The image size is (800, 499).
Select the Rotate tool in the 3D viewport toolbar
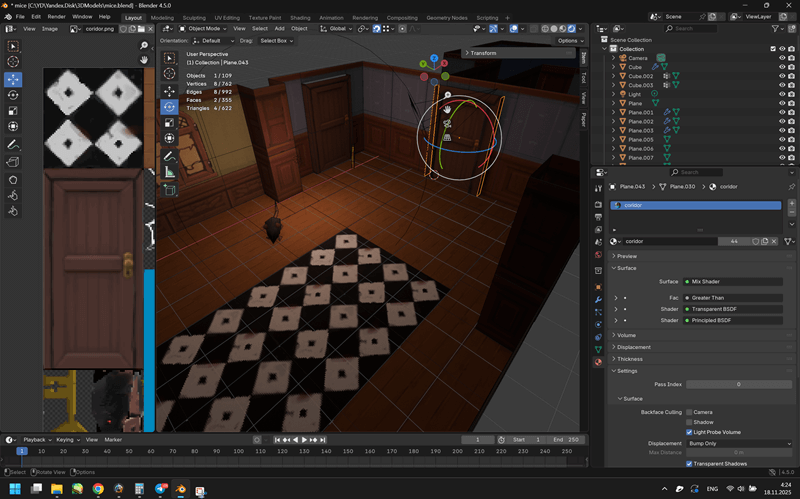[169, 106]
